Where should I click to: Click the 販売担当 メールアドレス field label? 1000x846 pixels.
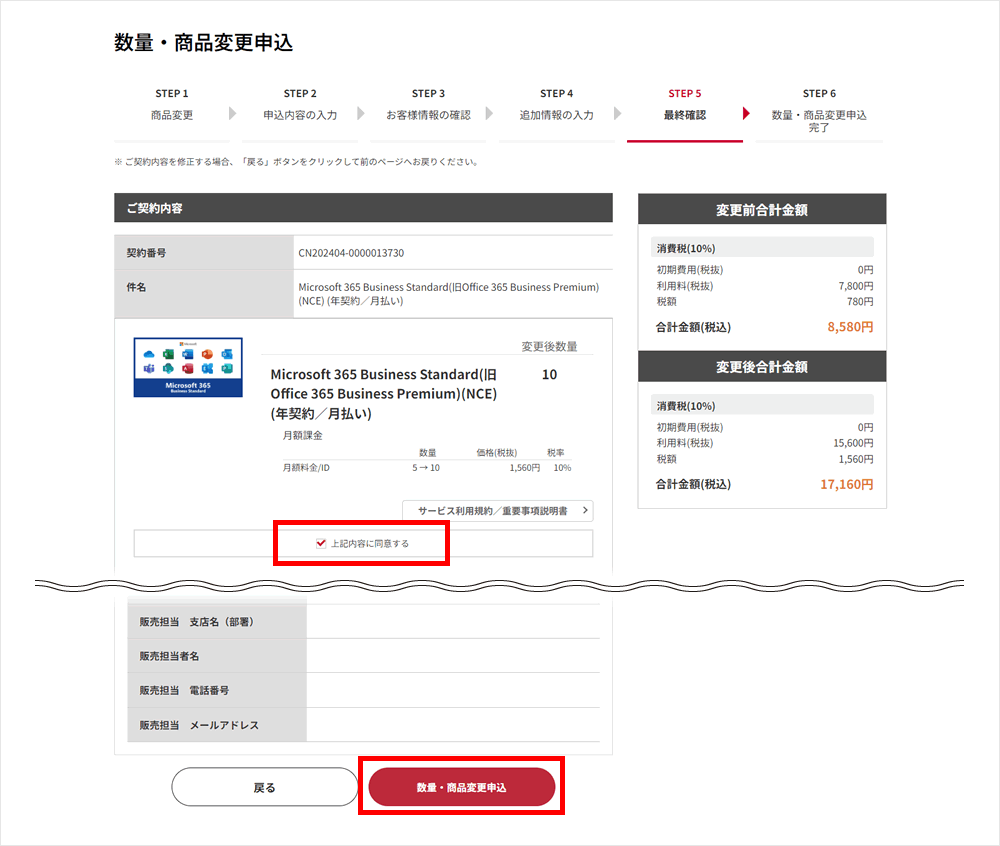[x=199, y=726]
